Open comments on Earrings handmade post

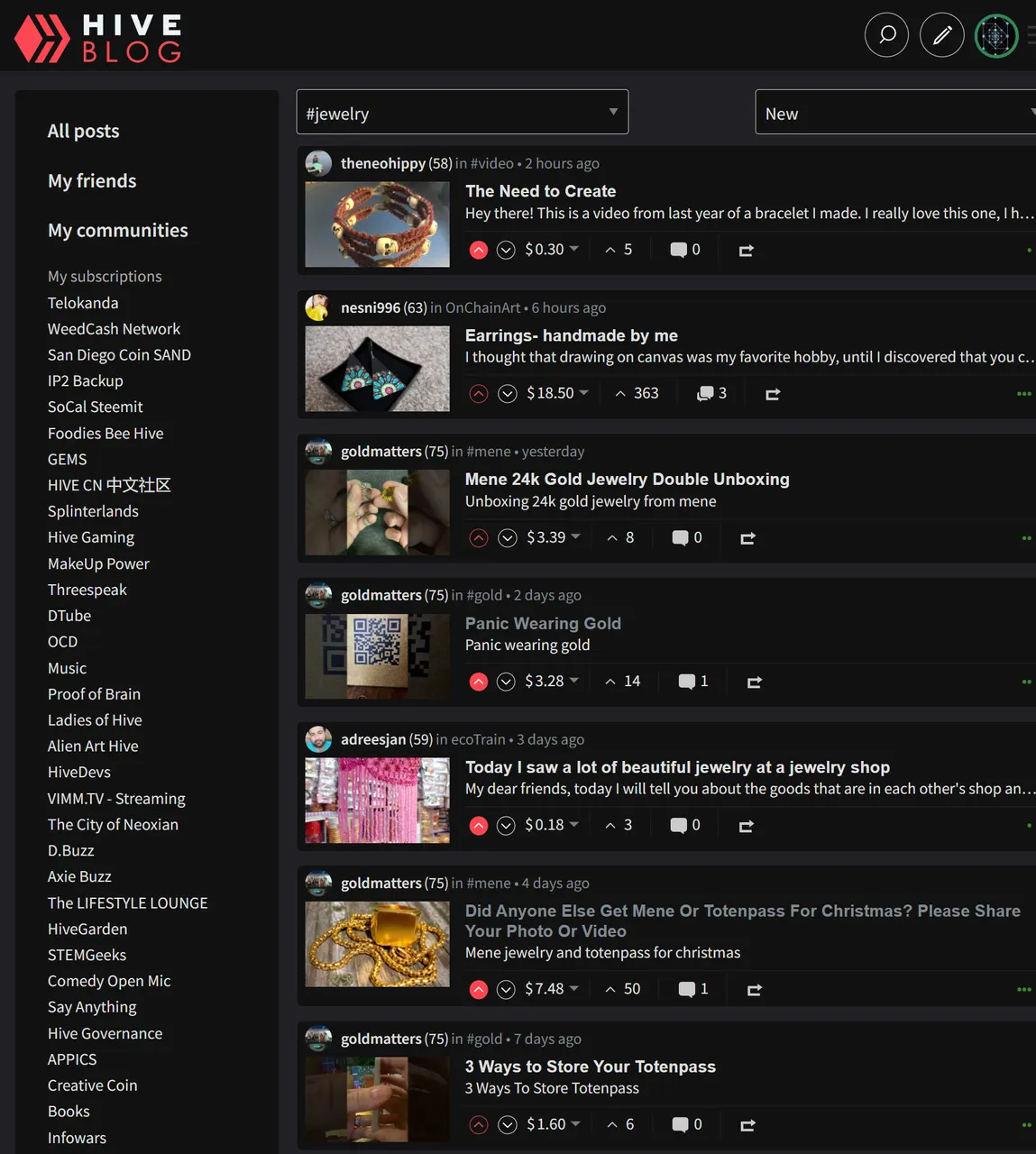tap(711, 394)
